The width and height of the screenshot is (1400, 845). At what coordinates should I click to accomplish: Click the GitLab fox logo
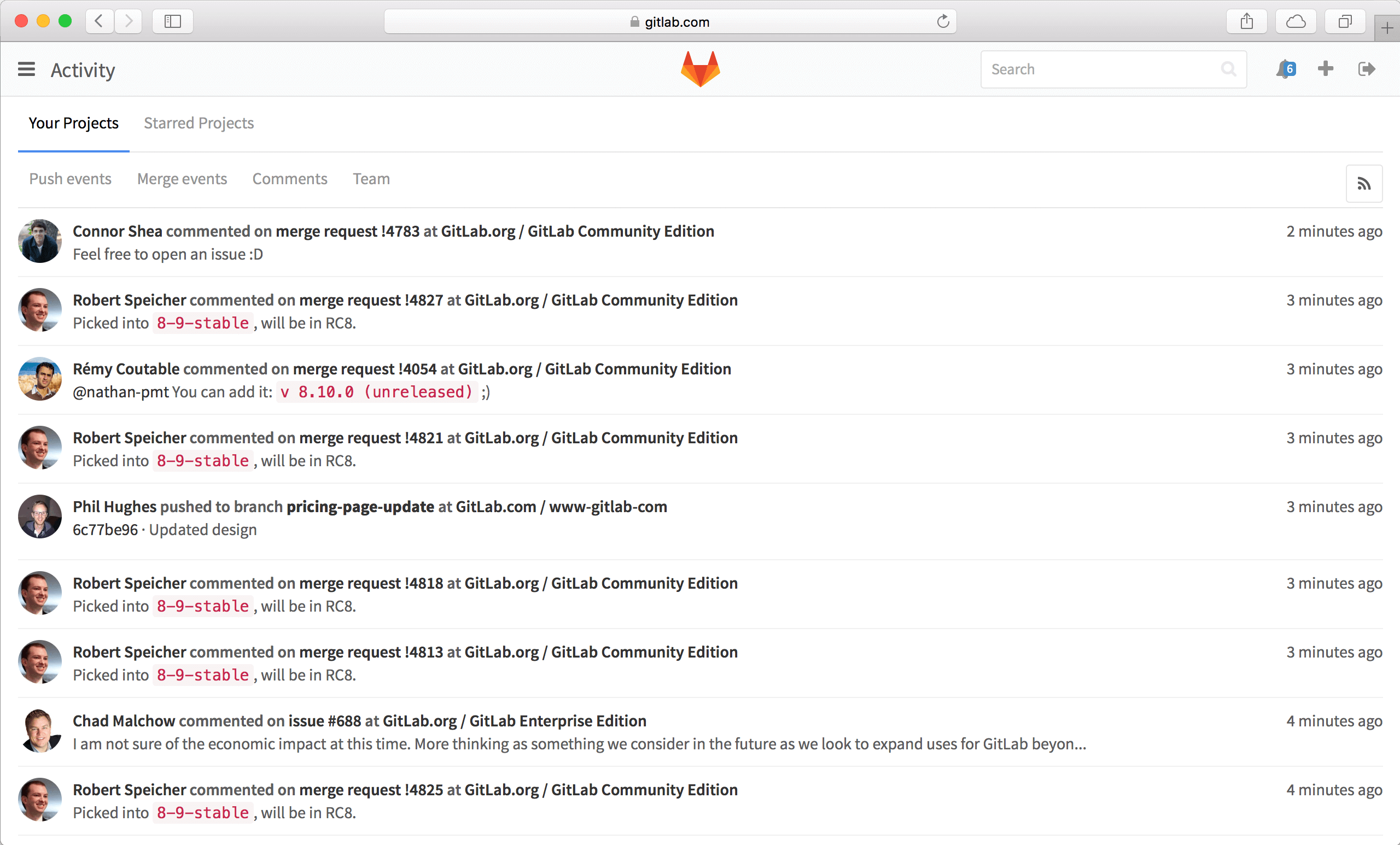(x=700, y=69)
